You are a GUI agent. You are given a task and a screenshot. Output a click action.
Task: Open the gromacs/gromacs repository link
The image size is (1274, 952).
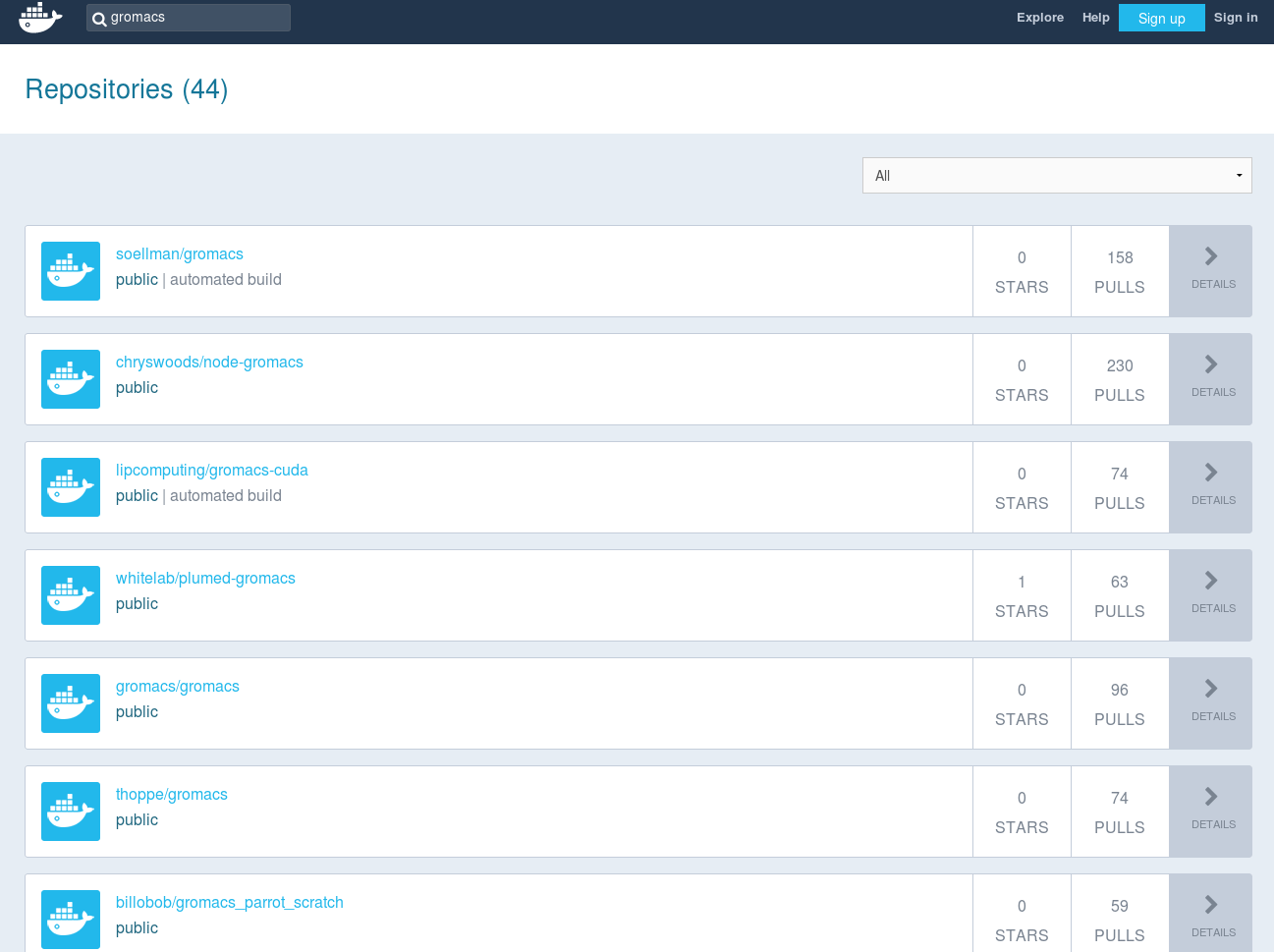[178, 687]
